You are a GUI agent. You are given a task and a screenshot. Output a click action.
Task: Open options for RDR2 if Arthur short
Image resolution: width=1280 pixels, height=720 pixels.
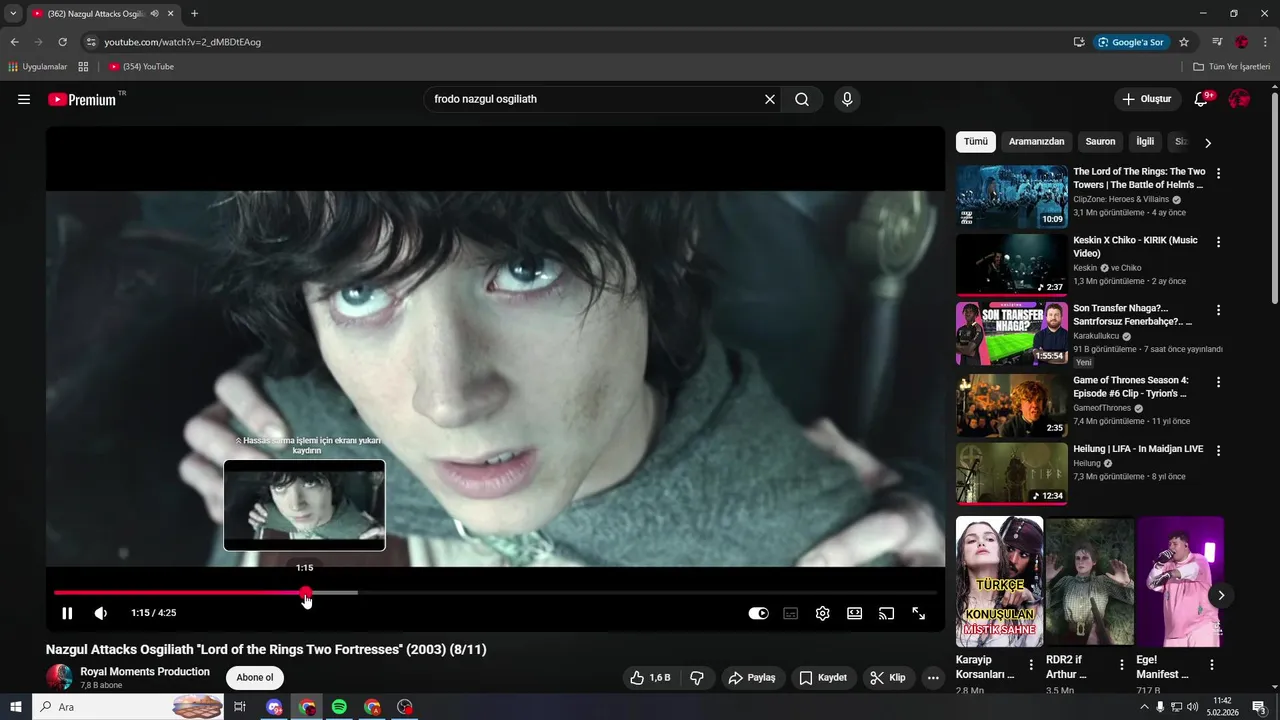(1122, 665)
